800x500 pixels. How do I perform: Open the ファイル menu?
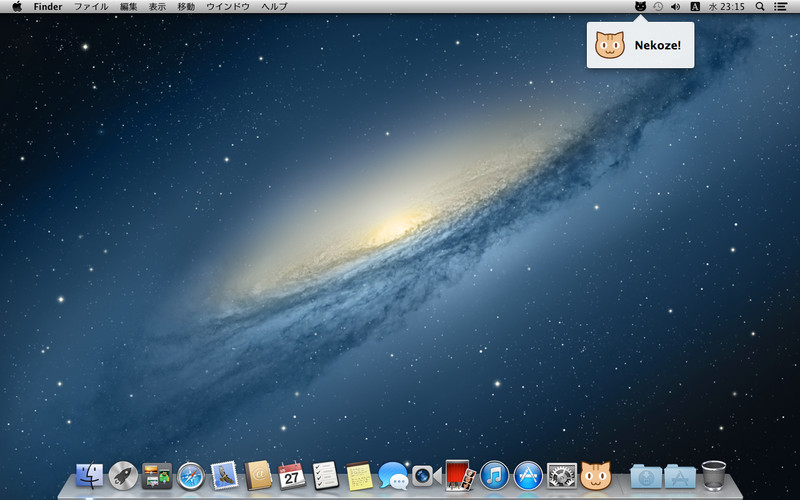coord(91,7)
